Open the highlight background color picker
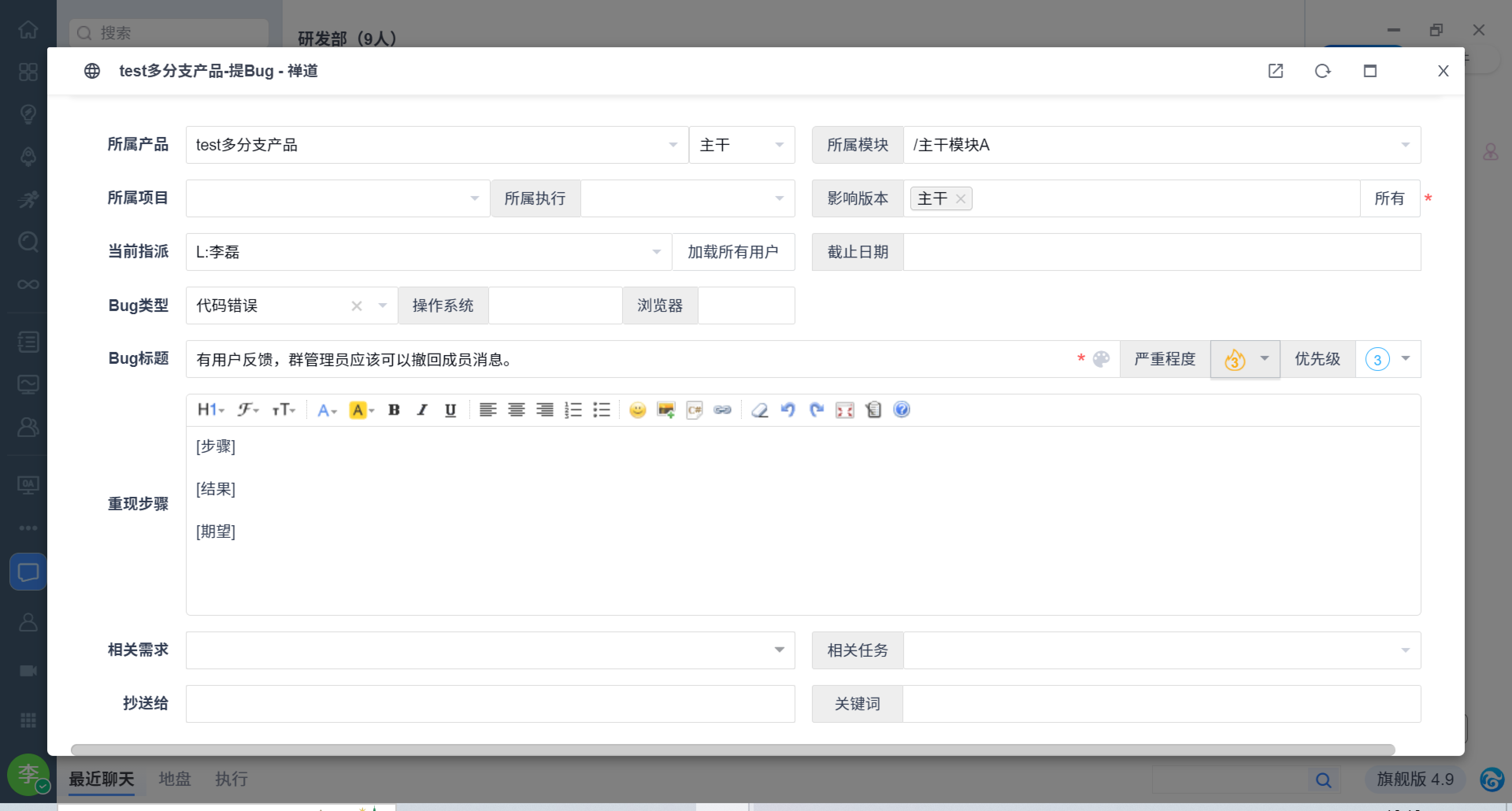Image resolution: width=1512 pixels, height=811 pixels. tap(361, 409)
